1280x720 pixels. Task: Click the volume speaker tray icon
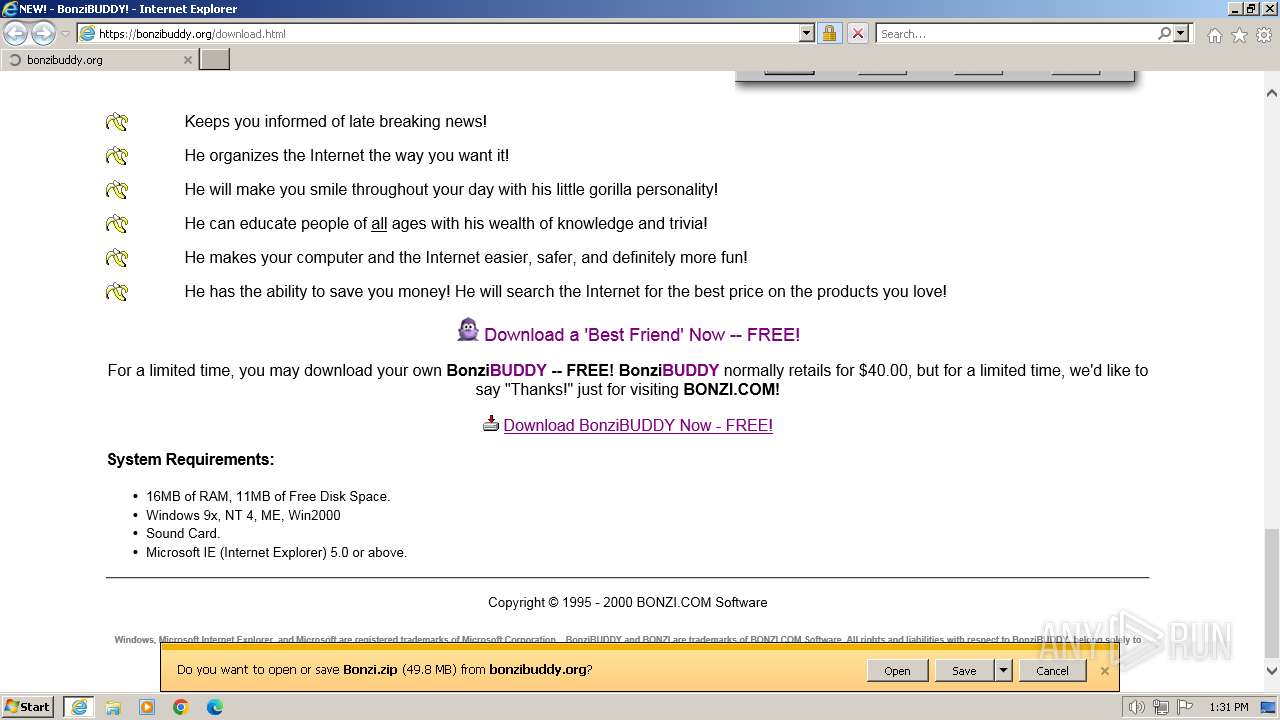point(1137,708)
